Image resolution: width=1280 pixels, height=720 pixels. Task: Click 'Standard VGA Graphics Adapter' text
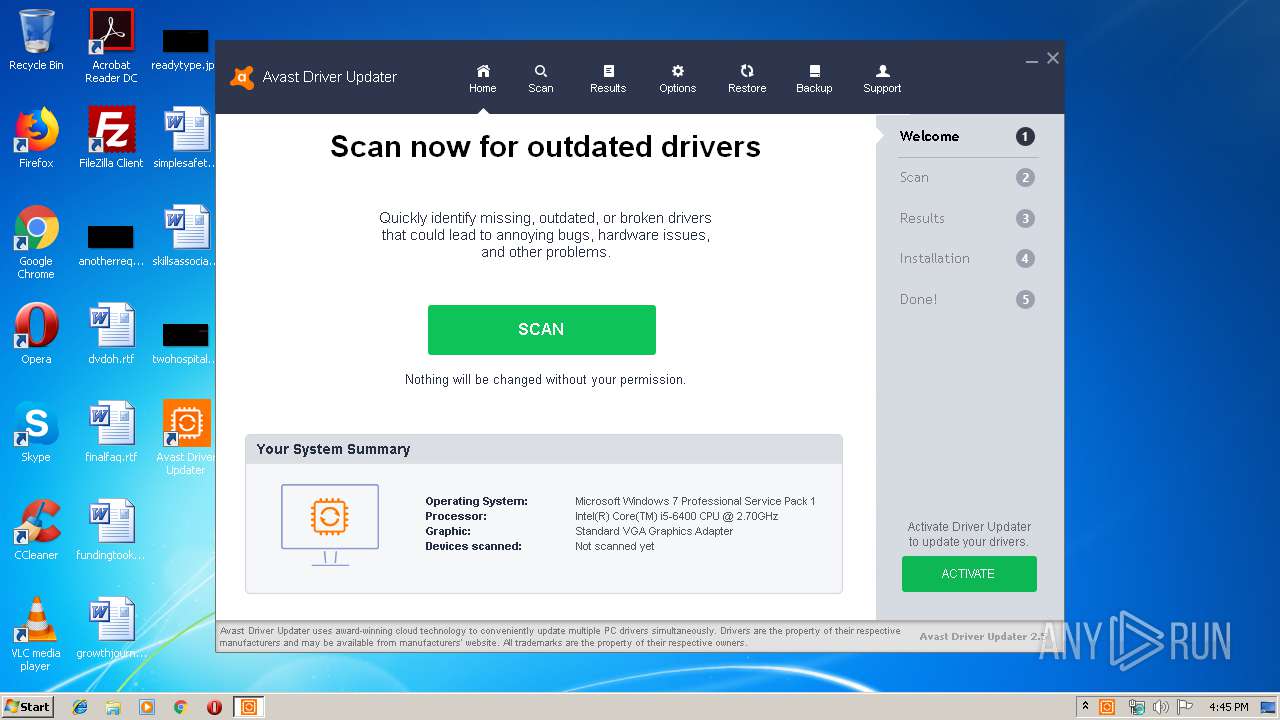point(654,532)
